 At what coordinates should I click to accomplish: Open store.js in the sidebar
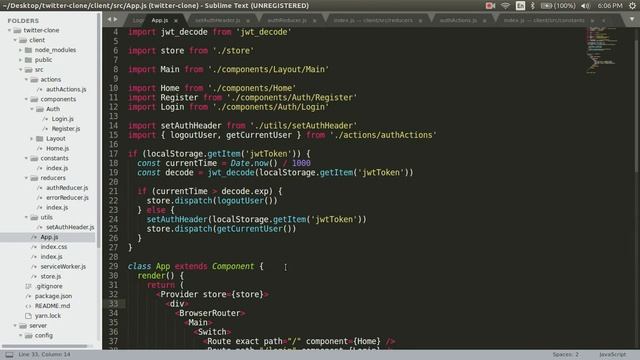[51, 276]
